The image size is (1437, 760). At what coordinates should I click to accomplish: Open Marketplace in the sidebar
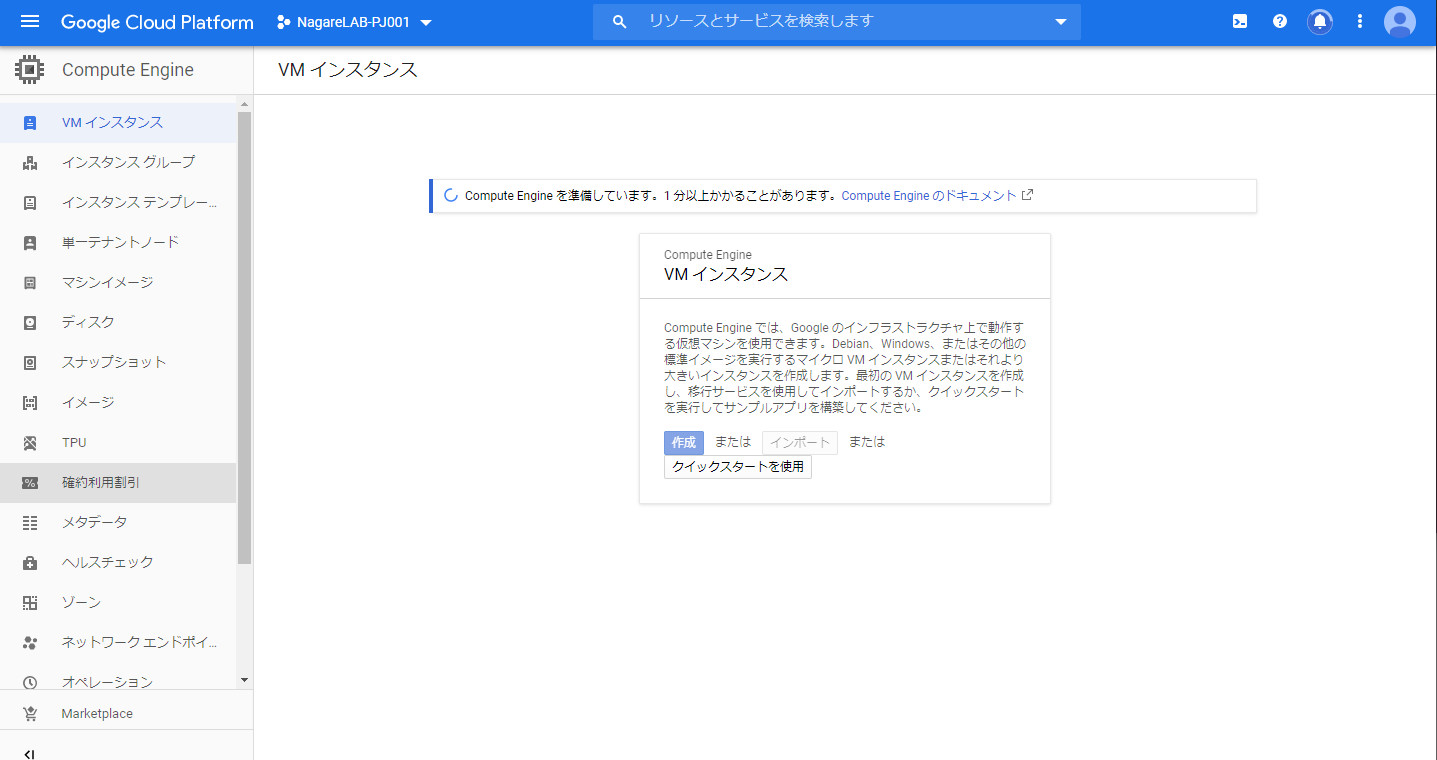click(x=126, y=714)
